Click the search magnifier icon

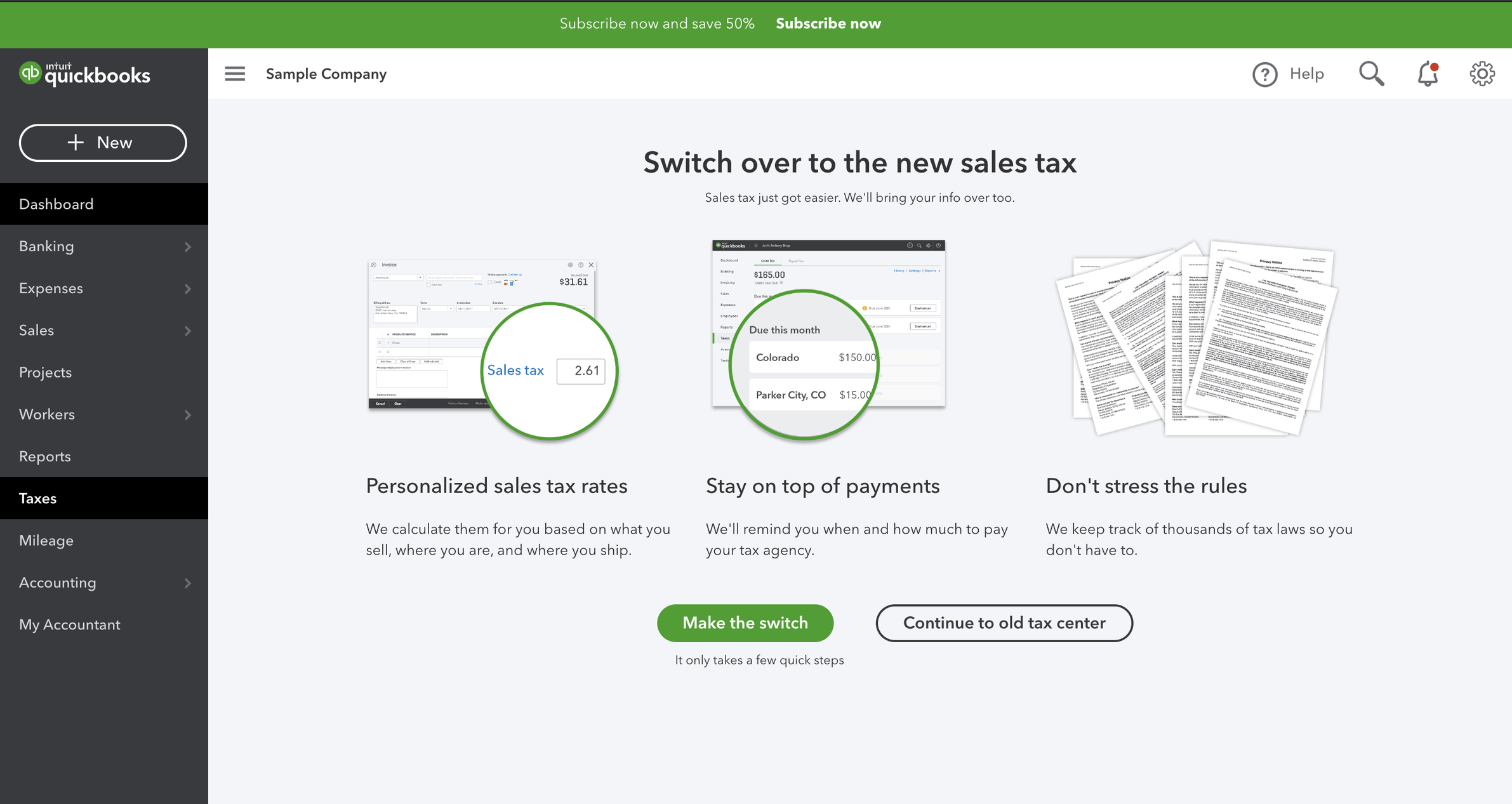click(x=1371, y=74)
